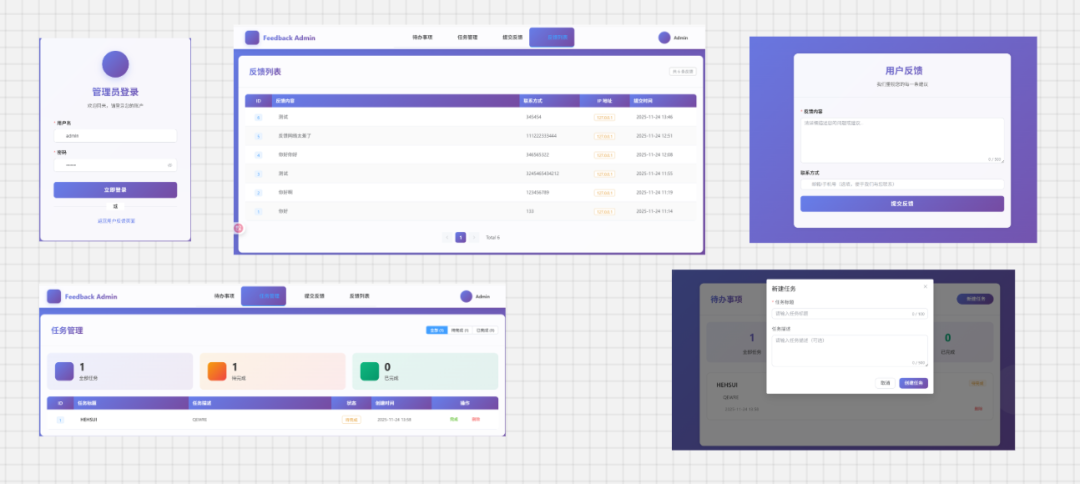This screenshot has width=1080, height=484.
Task: Click the 创建任务 button in the 新建任务 dialog
Action: click(913, 383)
